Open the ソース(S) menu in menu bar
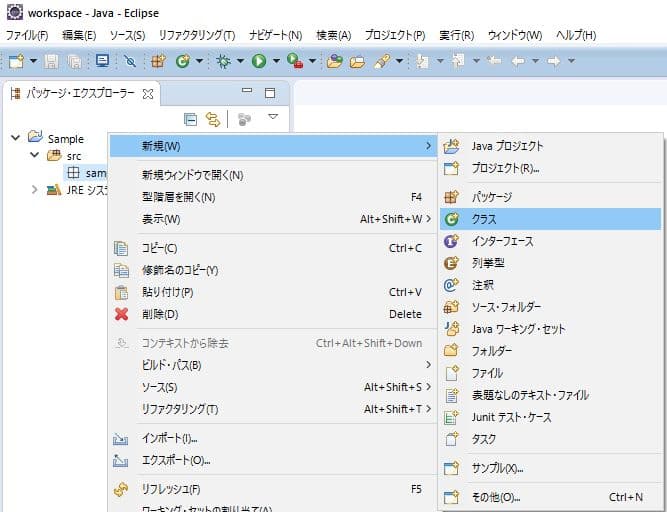Image resolution: width=667 pixels, height=512 pixels. click(126, 35)
